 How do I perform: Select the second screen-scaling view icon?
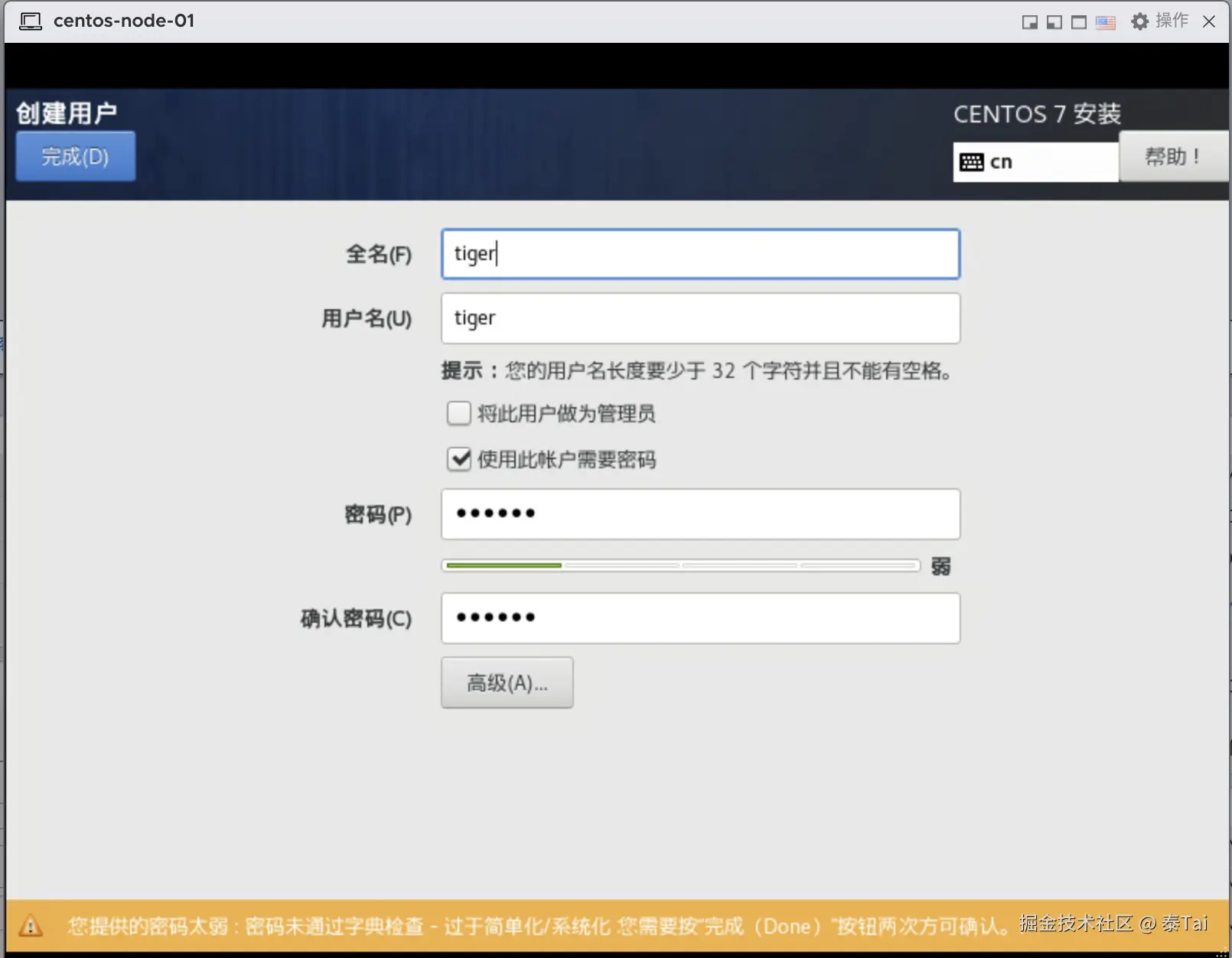pyautogui.click(x=1054, y=22)
